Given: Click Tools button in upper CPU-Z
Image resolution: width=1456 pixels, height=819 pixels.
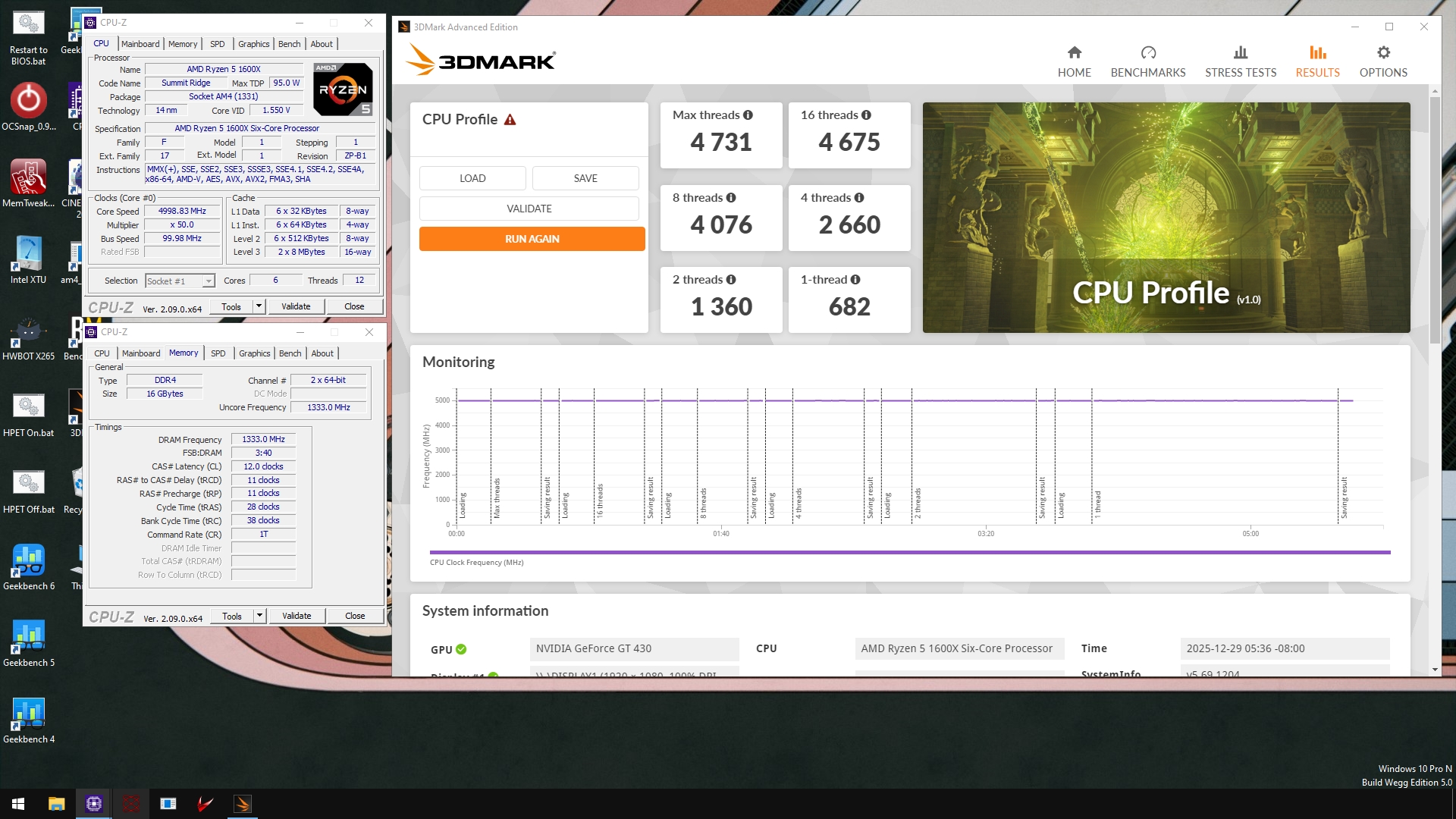Looking at the screenshot, I should pos(231,306).
